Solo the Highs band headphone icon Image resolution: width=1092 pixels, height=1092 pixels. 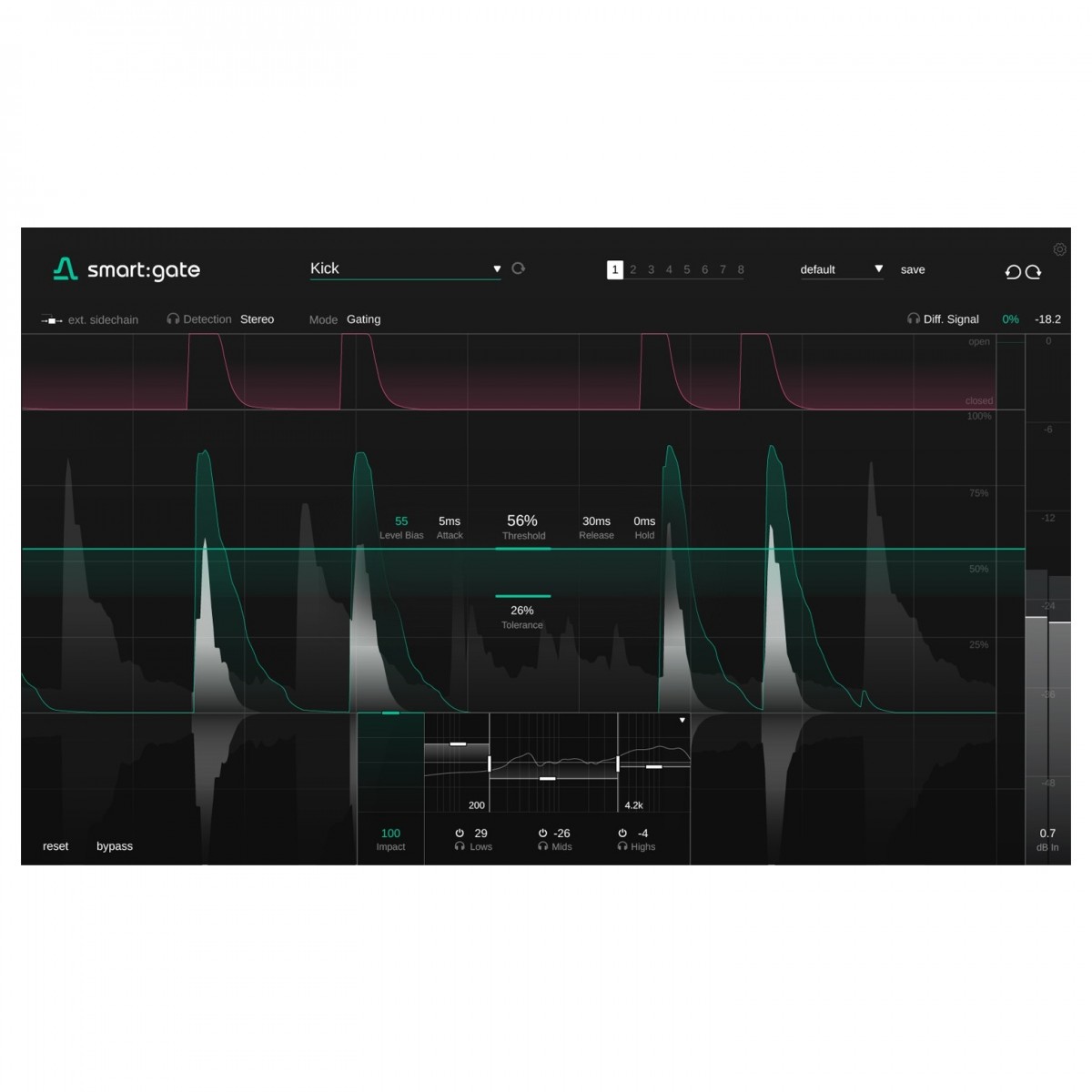tap(622, 846)
